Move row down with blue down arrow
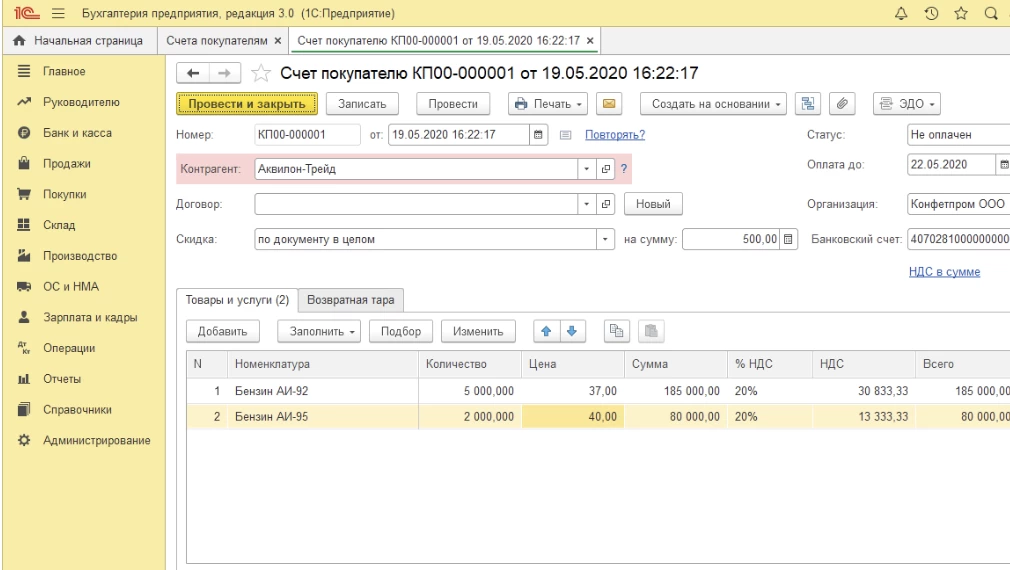 (x=571, y=331)
